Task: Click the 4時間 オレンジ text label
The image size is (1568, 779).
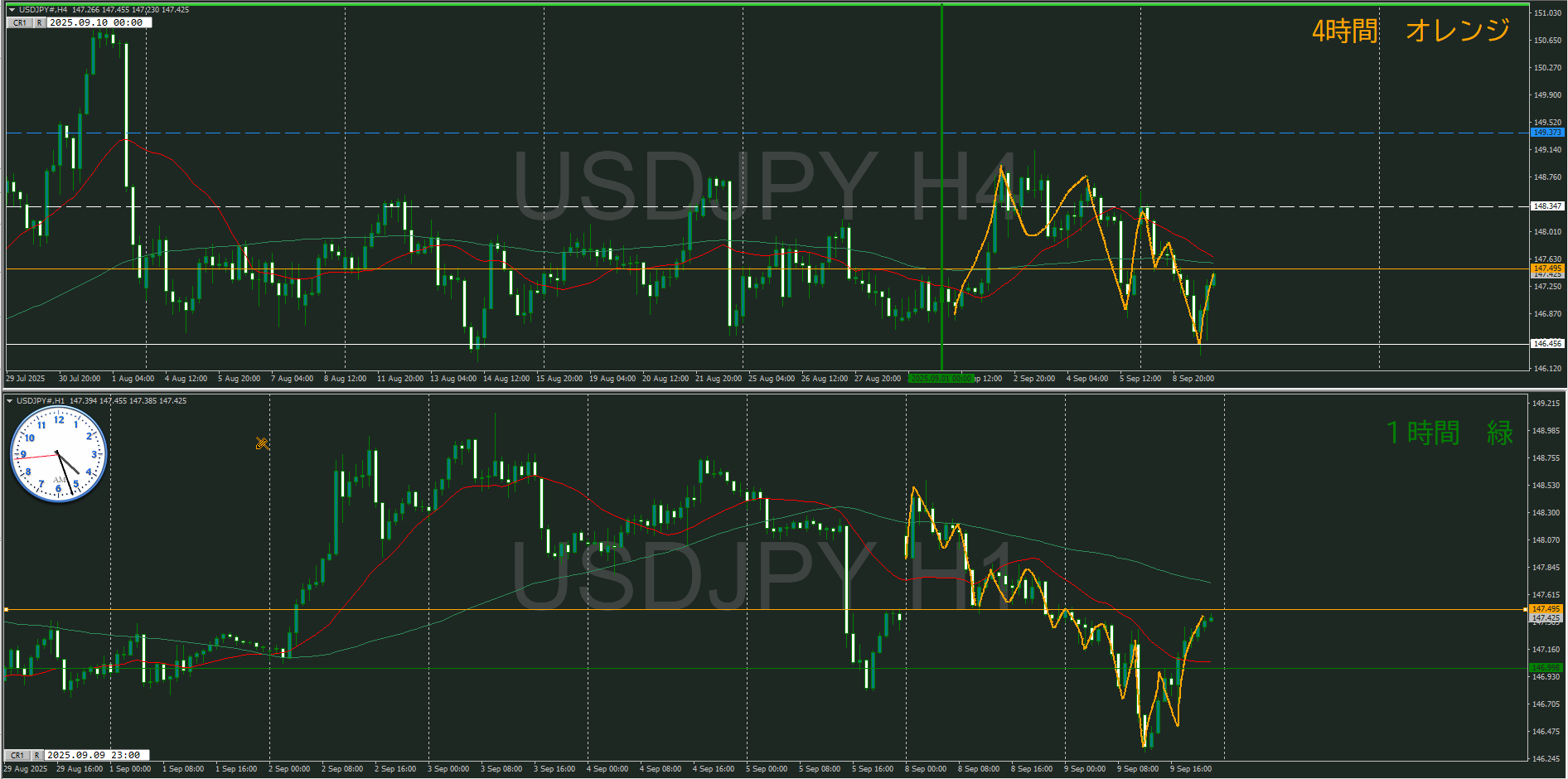Action: pos(1411,31)
